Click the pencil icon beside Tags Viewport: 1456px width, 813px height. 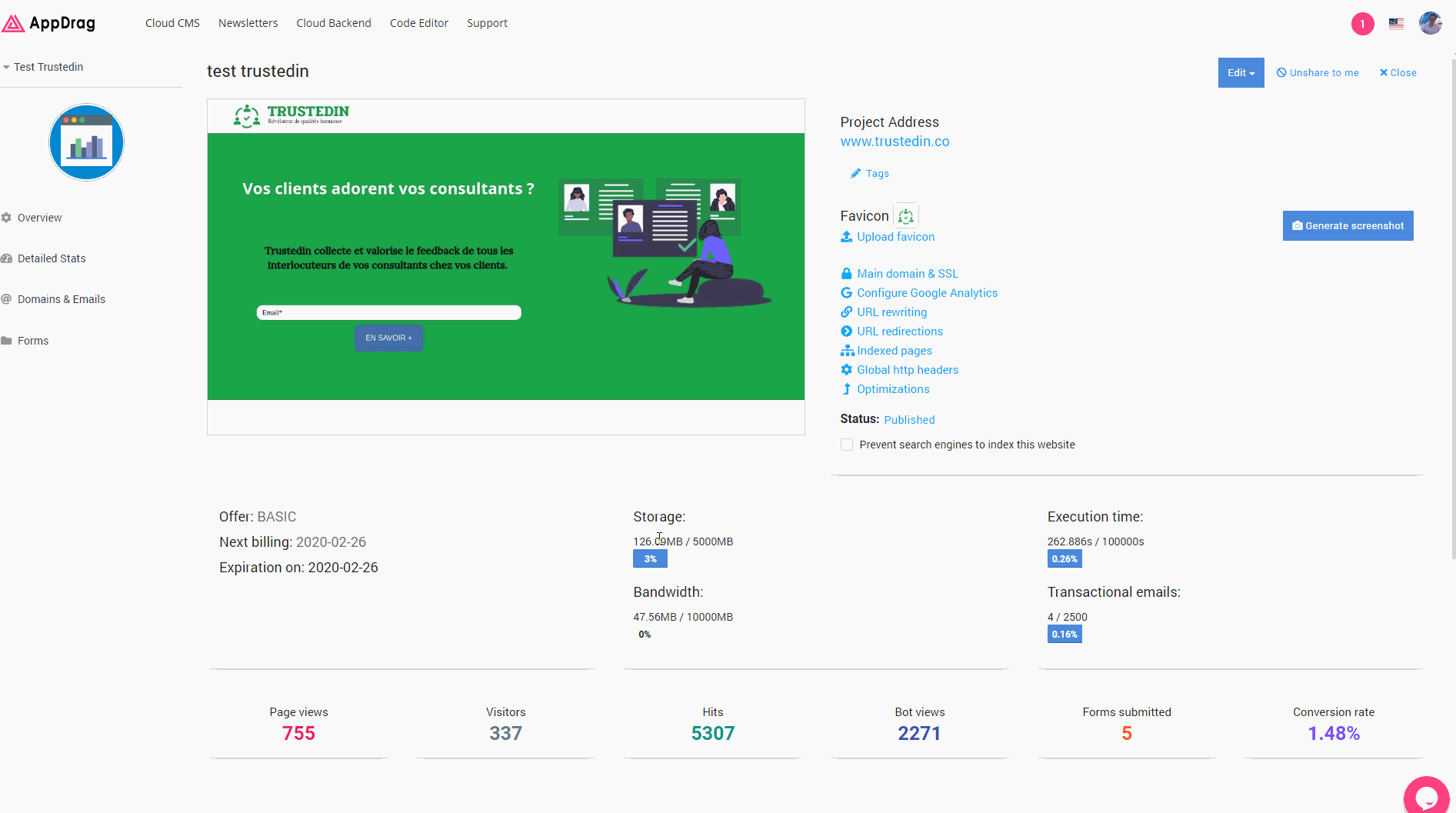[855, 174]
